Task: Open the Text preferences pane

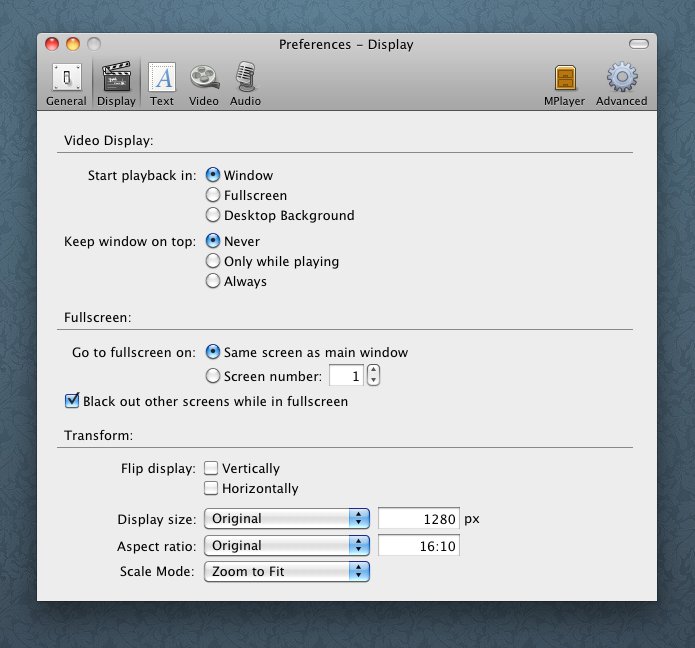Action: [x=161, y=84]
